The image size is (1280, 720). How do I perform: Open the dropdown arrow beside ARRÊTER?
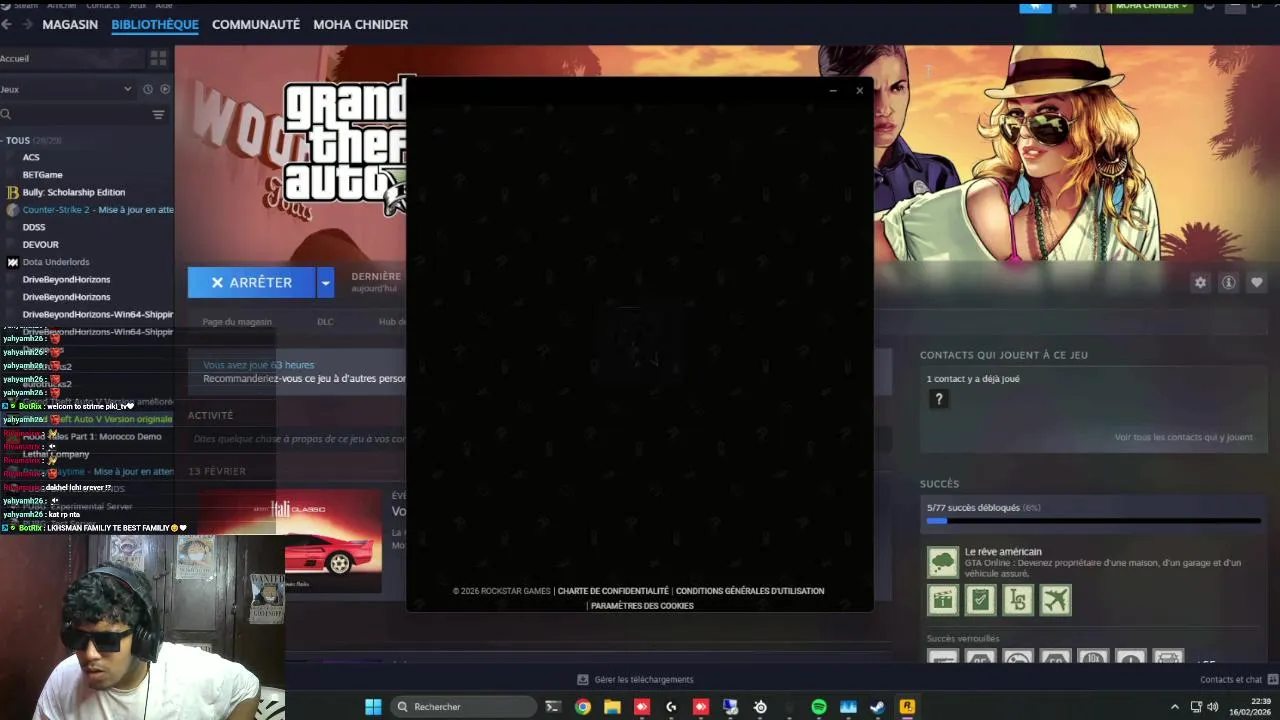coord(325,283)
